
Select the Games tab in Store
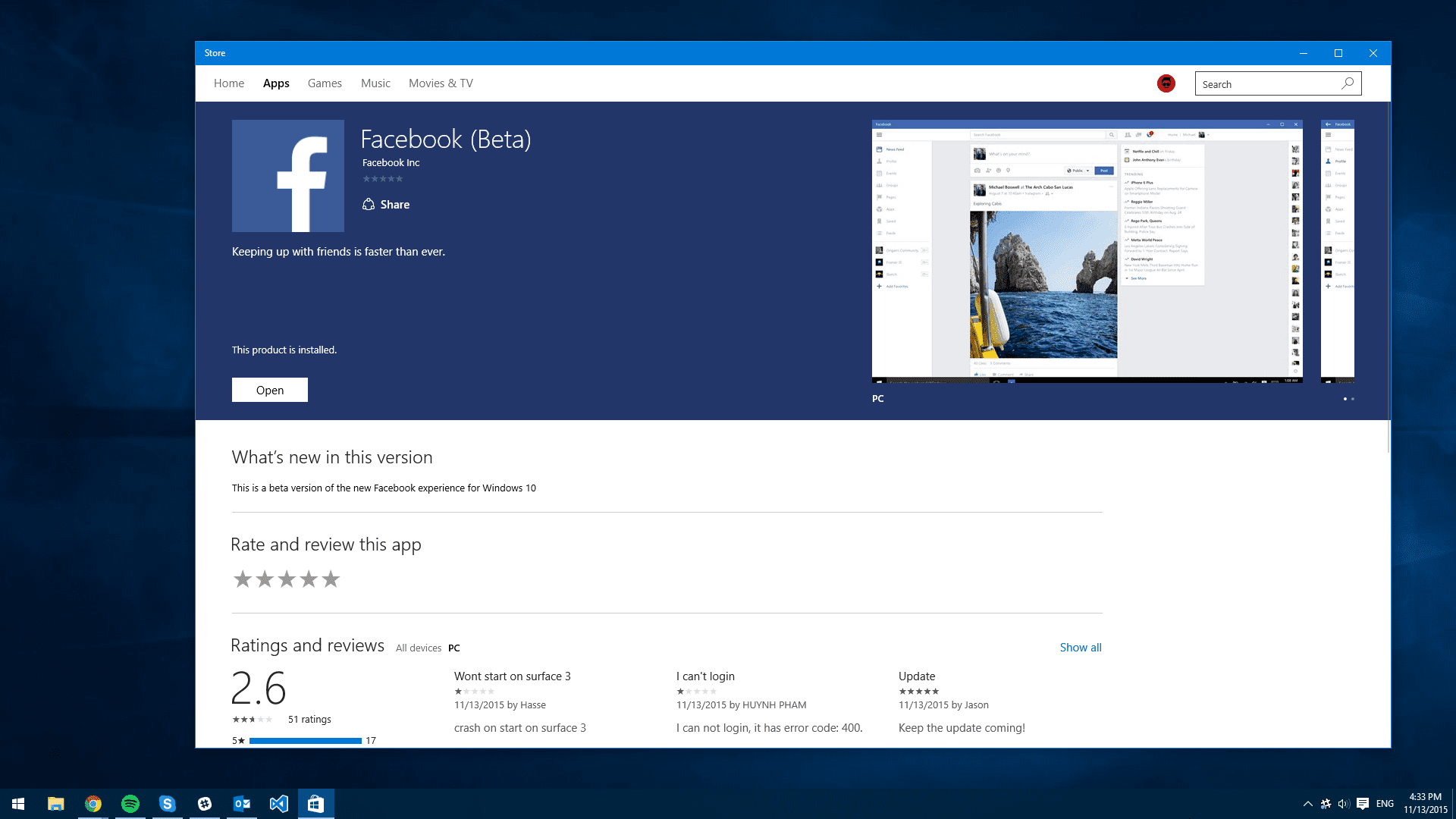324,83
